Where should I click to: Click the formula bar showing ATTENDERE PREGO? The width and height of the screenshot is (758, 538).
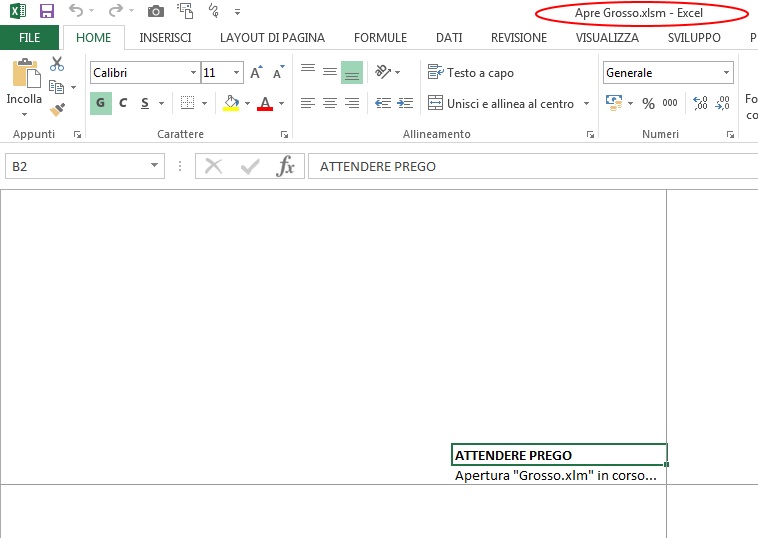(533, 166)
